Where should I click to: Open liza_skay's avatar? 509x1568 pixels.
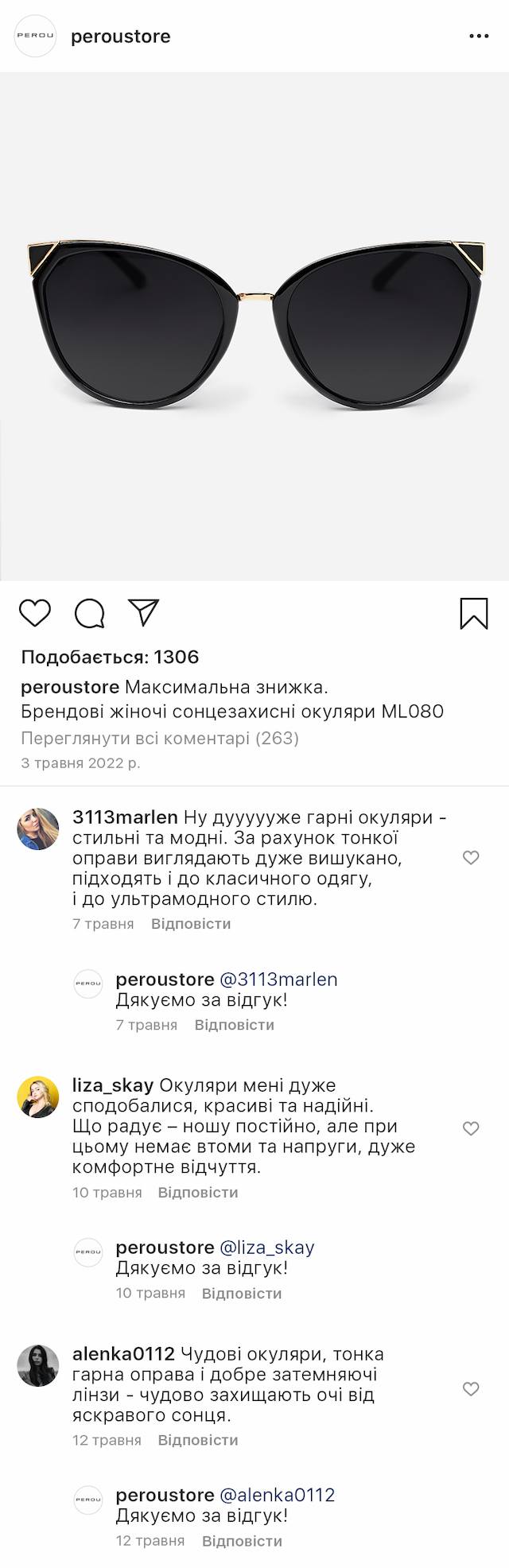(x=38, y=1096)
